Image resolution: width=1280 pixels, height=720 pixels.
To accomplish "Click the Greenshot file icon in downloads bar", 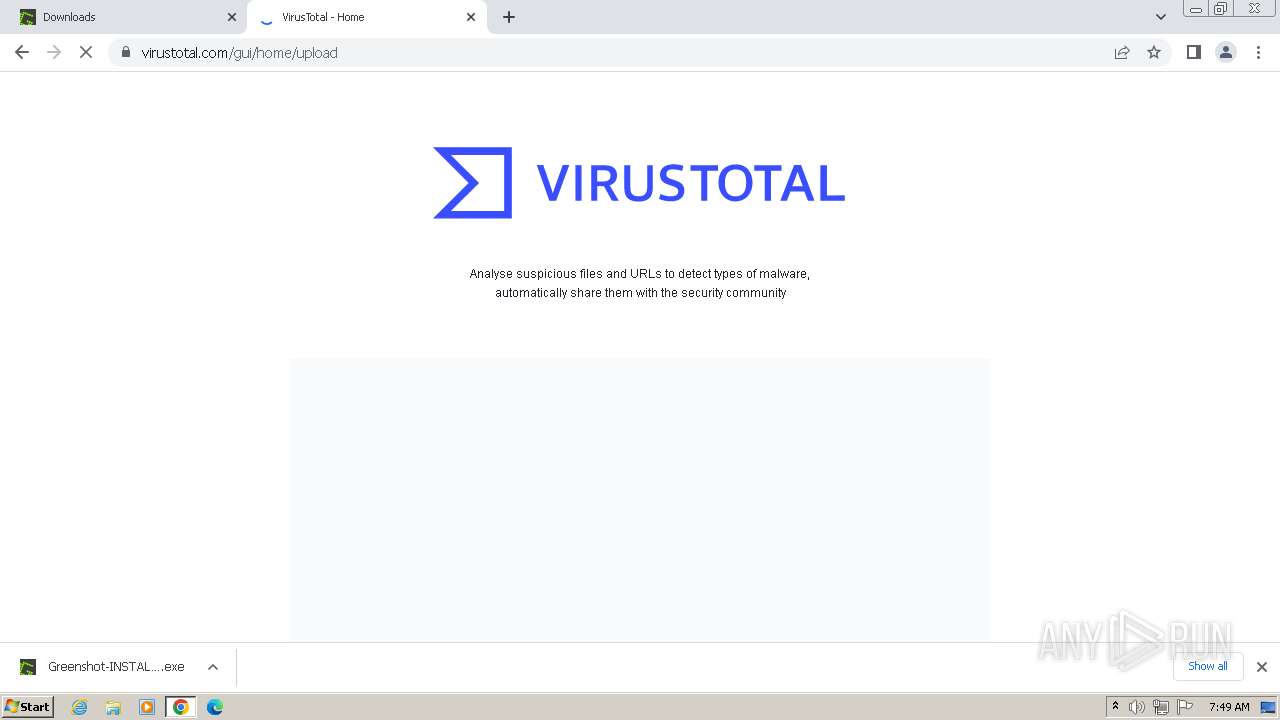I will [28, 667].
